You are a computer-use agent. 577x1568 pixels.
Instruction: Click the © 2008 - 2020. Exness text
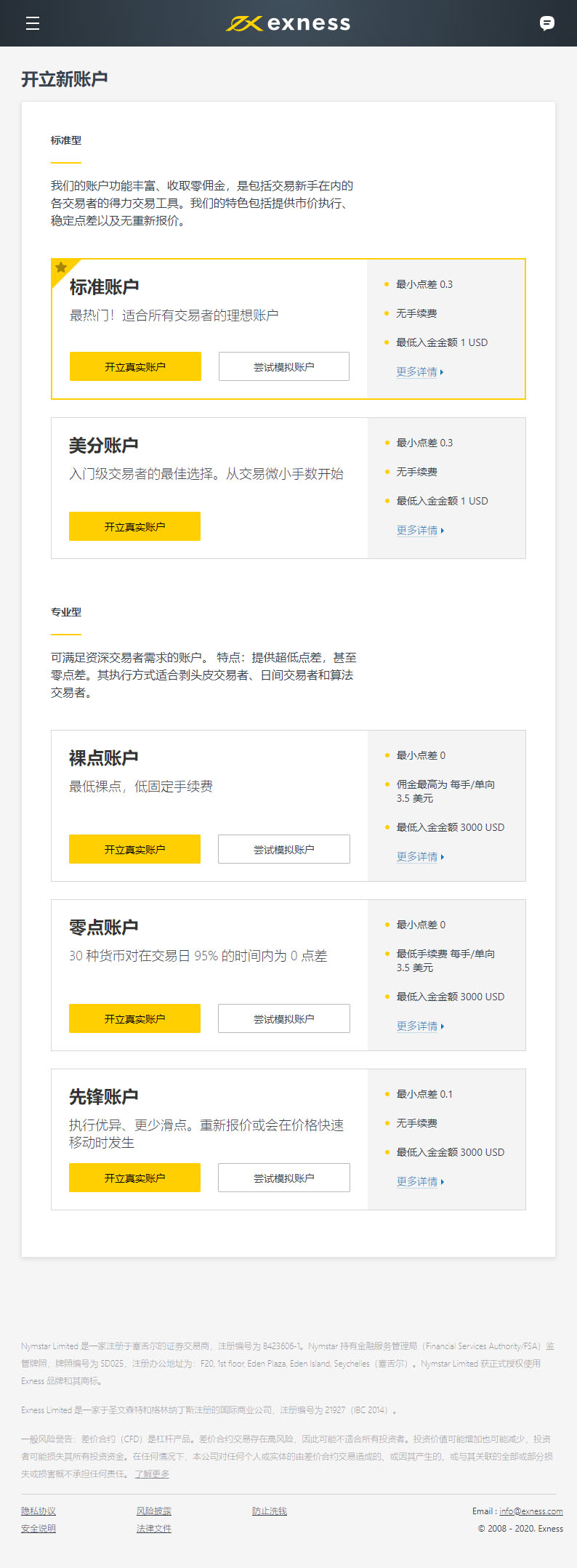point(520,1528)
